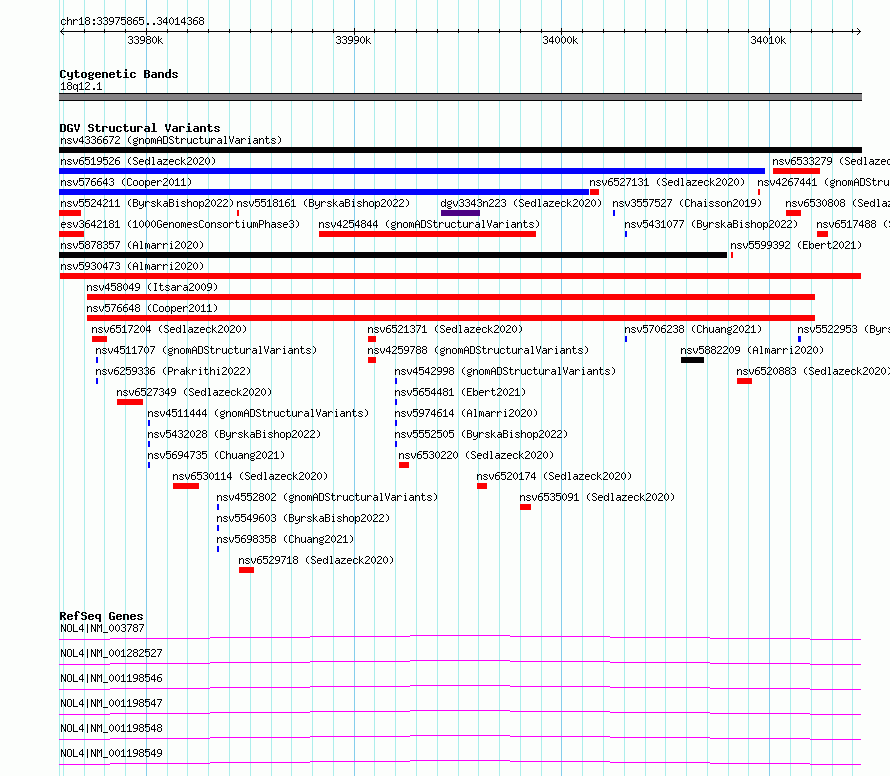890x776 pixels.
Task: Click the NOL4|NM_001198549 gene label
Action: [111, 753]
